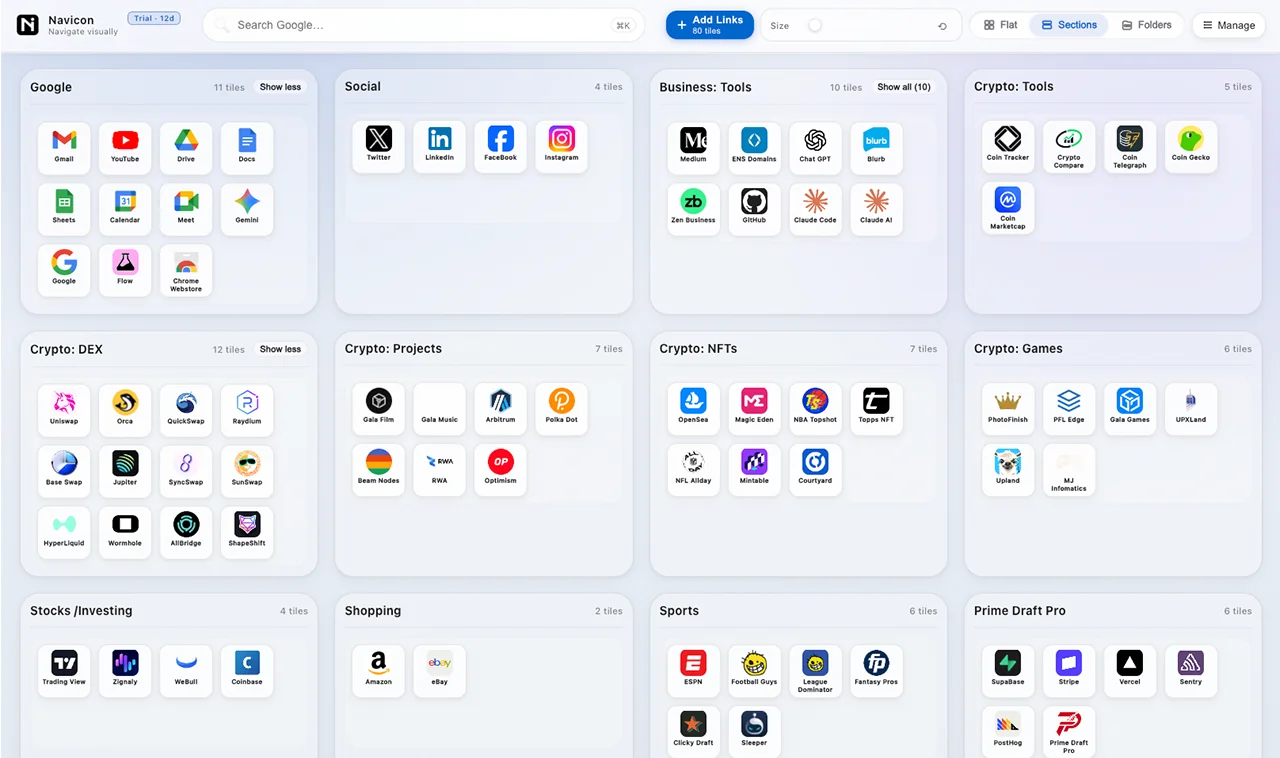Image resolution: width=1280 pixels, height=758 pixels.
Task: Open the Sleeper tile
Action: point(754,732)
